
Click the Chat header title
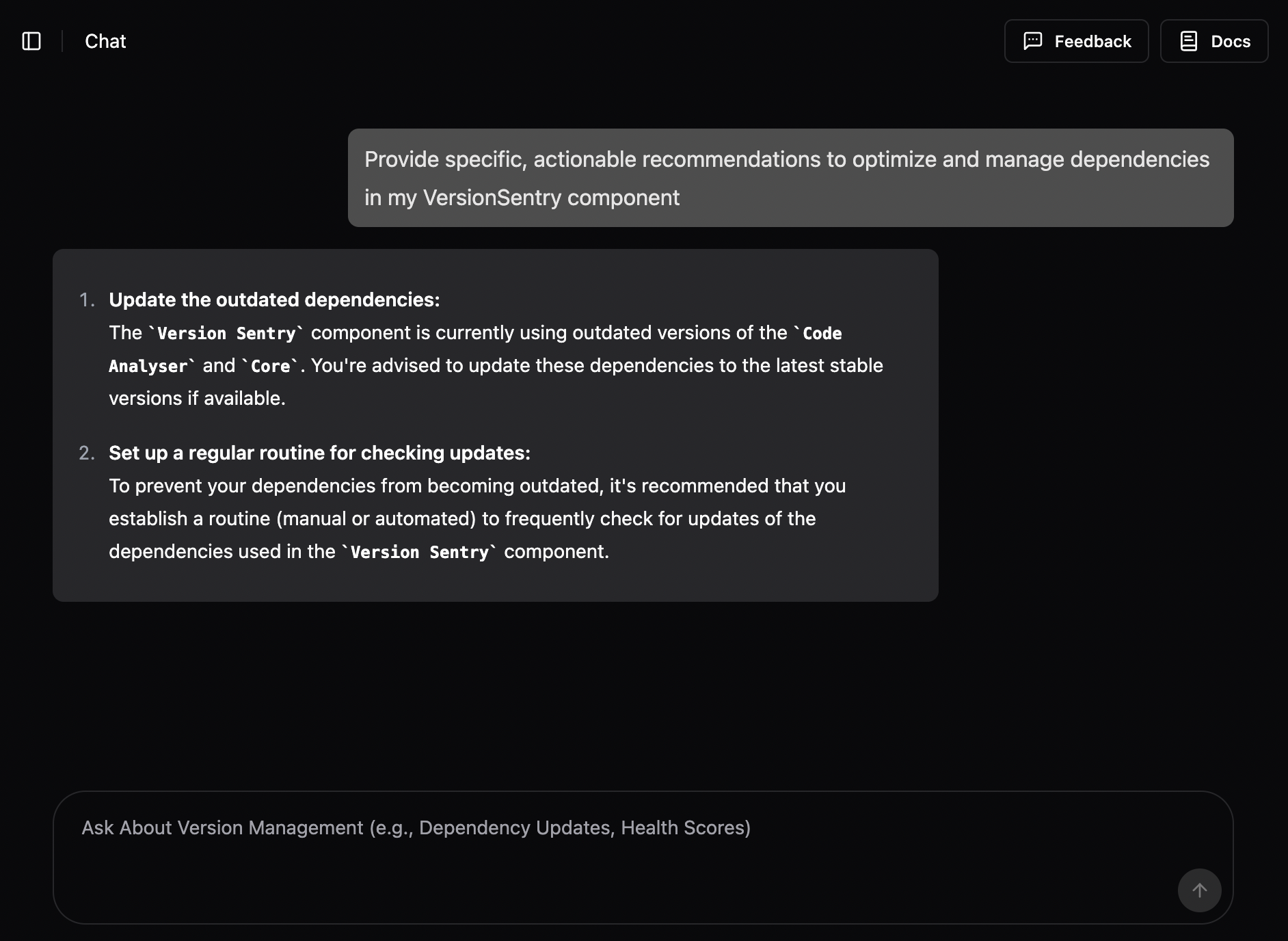click(105, 41)
